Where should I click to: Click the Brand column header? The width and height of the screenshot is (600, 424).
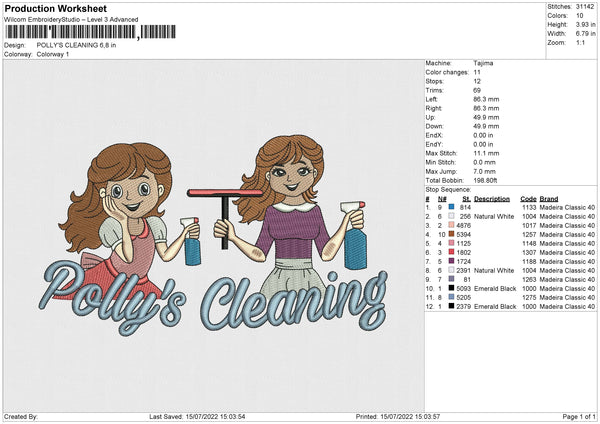tap(549, 199)
